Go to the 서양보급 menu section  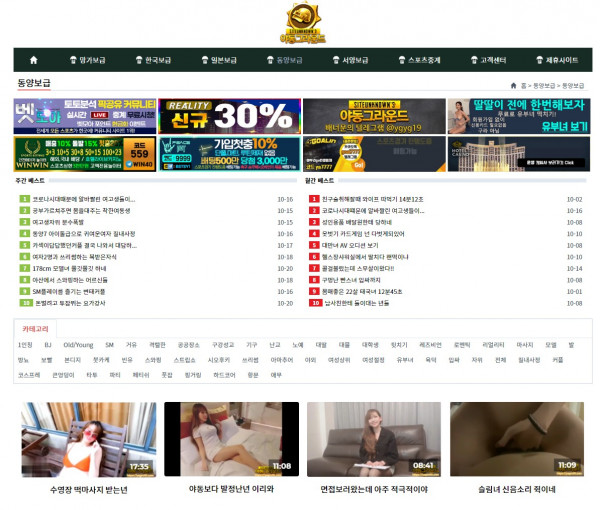click(355, 60)
